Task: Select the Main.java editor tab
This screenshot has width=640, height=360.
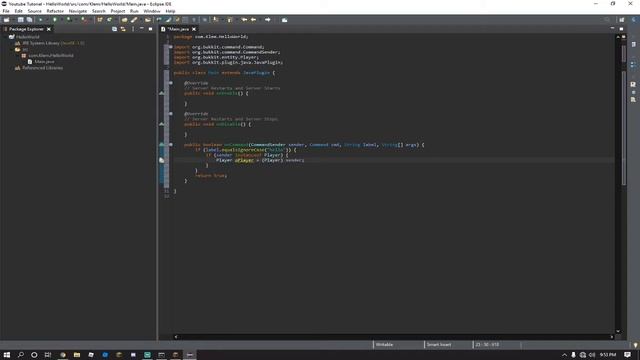Action: 178,29
